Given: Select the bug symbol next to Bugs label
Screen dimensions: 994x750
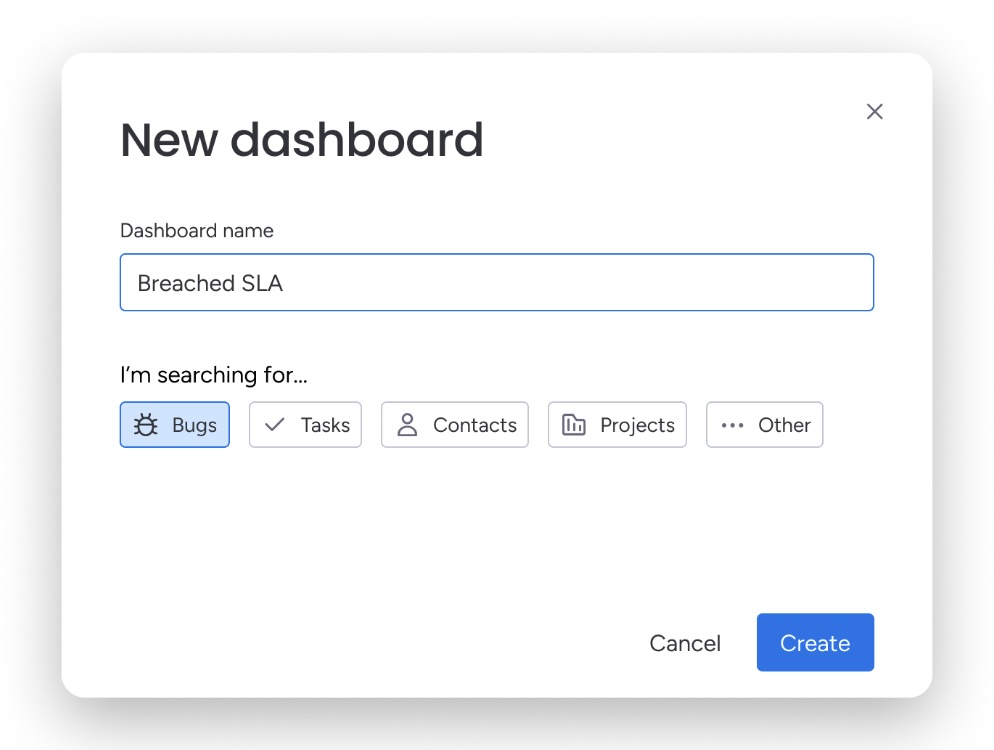Looking at the screenshot, I should [x=146, y=424].
